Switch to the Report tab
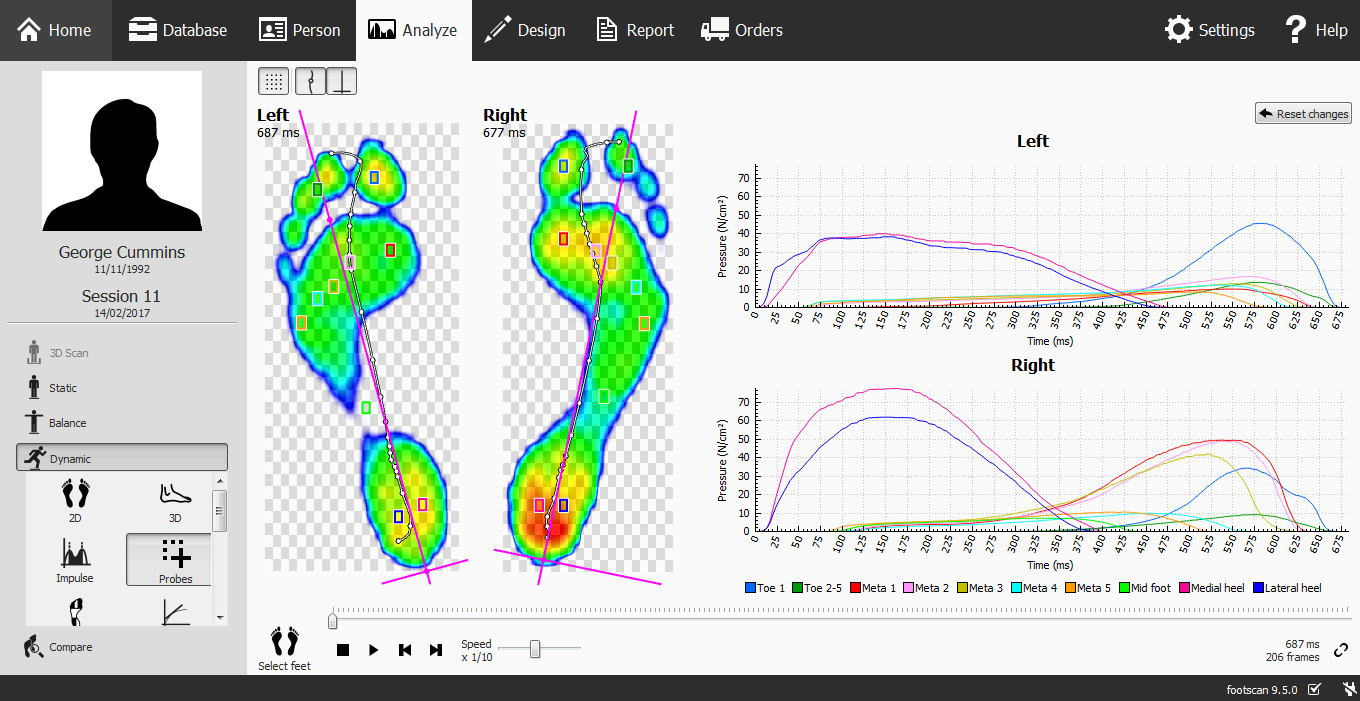 [x=634, y=30]
